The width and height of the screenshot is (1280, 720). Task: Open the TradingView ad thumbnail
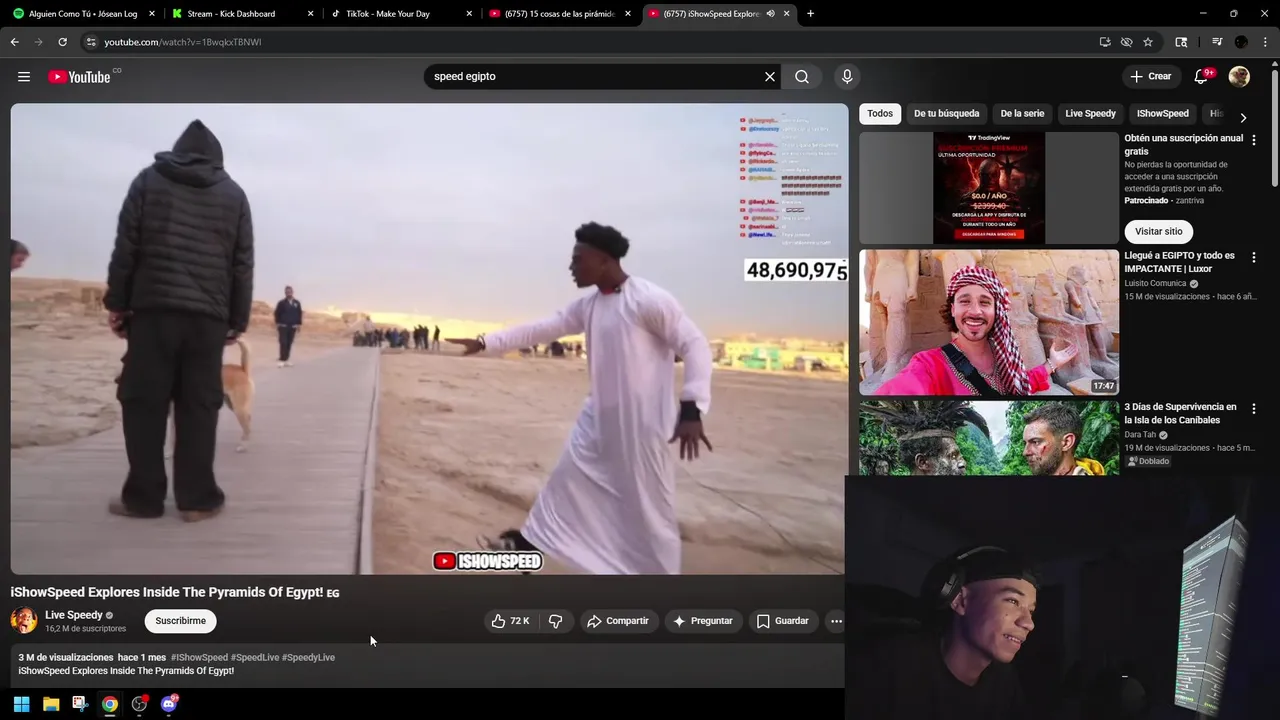click(x=989, y=188)
